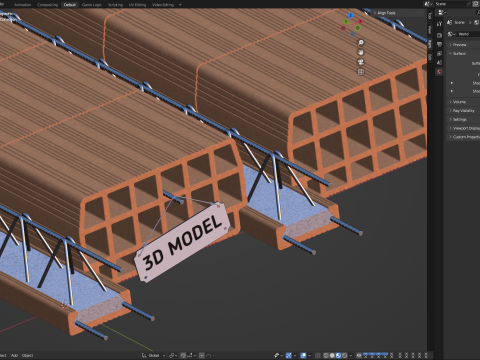Collapse the Surface panel
Viewport: 480px width, 360px height.
point(463,54)
